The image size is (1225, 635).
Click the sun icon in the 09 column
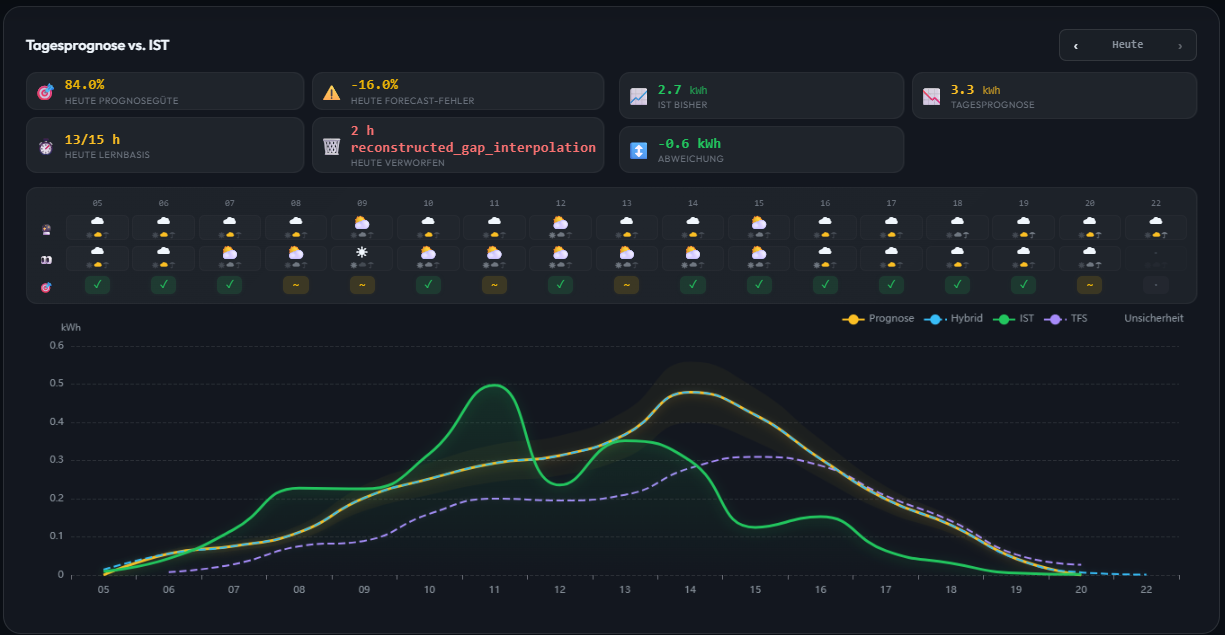(x=362, y=254)
